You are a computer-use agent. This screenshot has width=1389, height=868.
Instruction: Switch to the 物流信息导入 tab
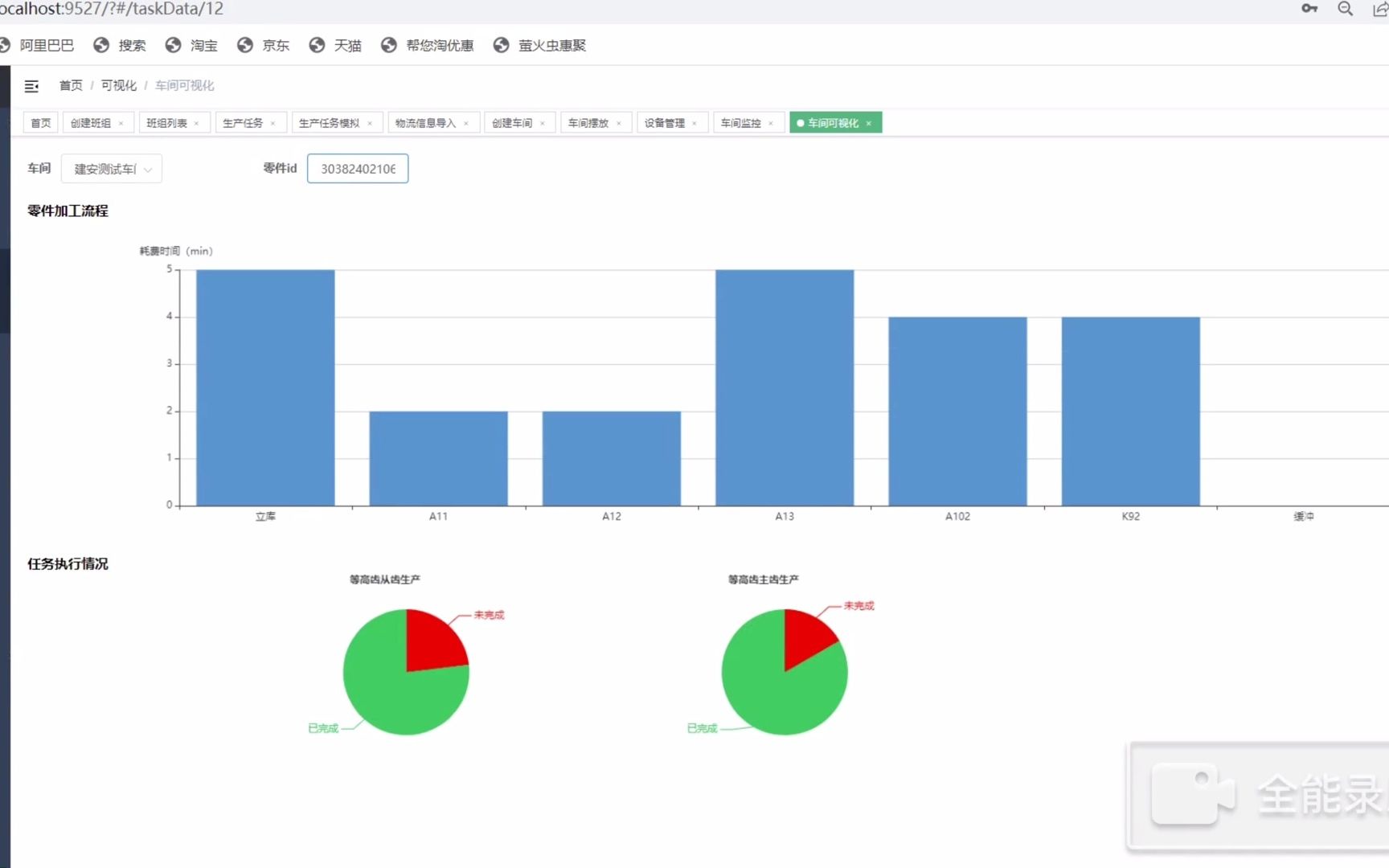pyautogui.click(x=426, y=123)
